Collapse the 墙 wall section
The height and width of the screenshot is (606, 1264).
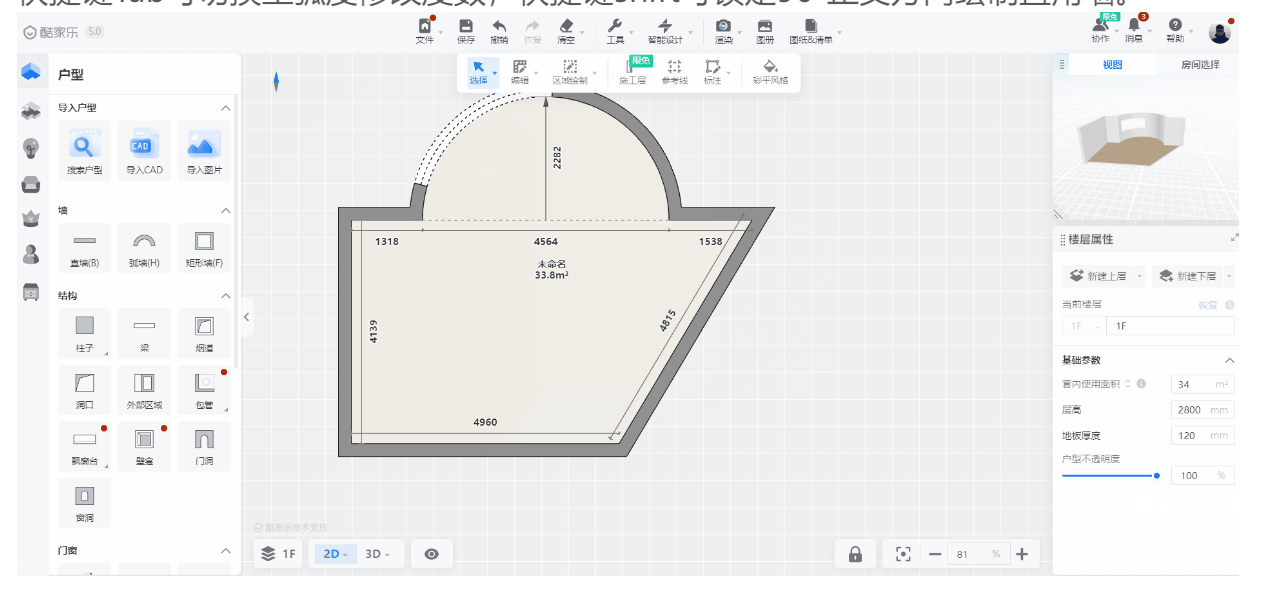pos(226,211)
